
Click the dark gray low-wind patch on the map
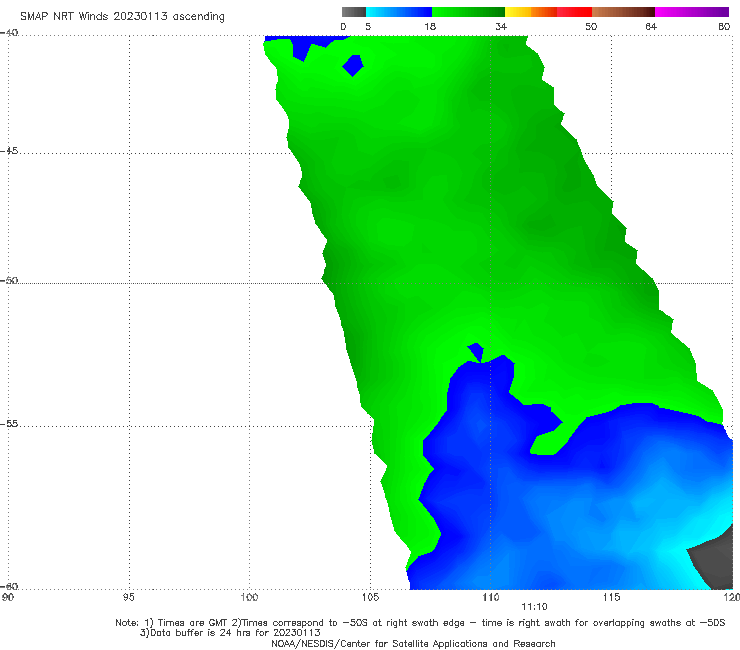coord(715,562)
